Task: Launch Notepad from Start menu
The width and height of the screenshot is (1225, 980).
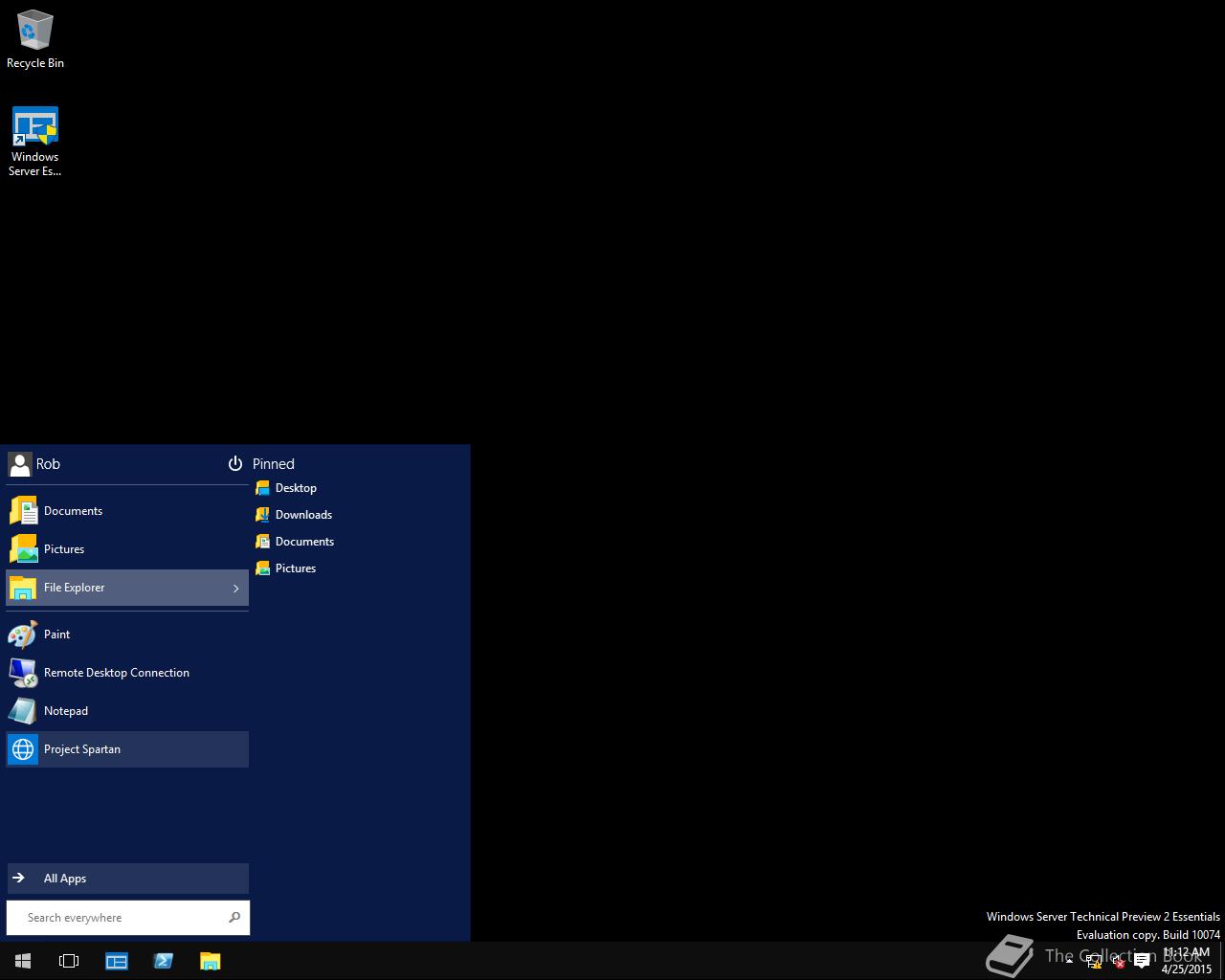Action: pos(127,711)
